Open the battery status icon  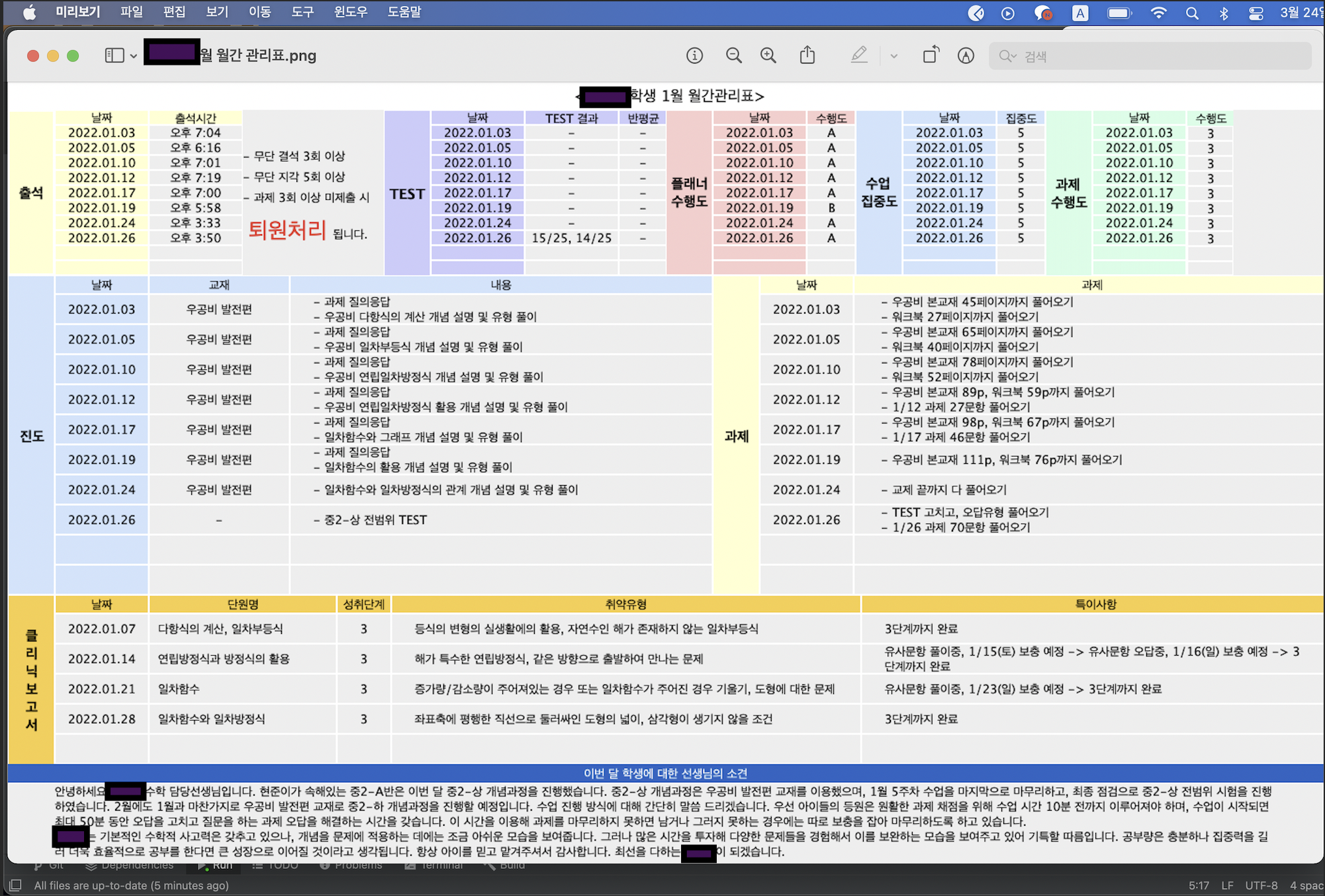tap(1119, 13)
